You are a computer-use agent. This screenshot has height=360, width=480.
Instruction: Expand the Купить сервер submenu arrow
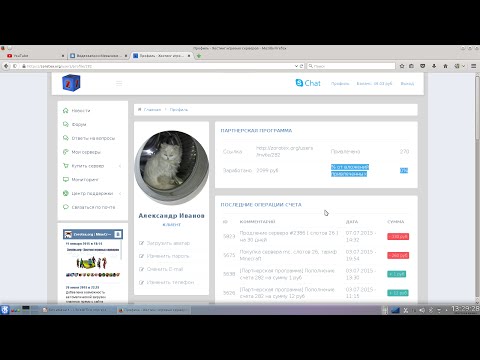click(x=120, y=166)
